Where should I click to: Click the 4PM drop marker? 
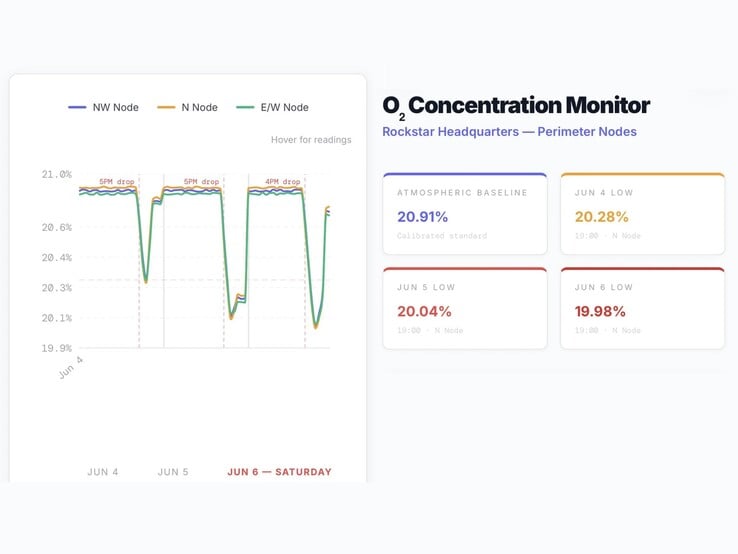point(282,181)
